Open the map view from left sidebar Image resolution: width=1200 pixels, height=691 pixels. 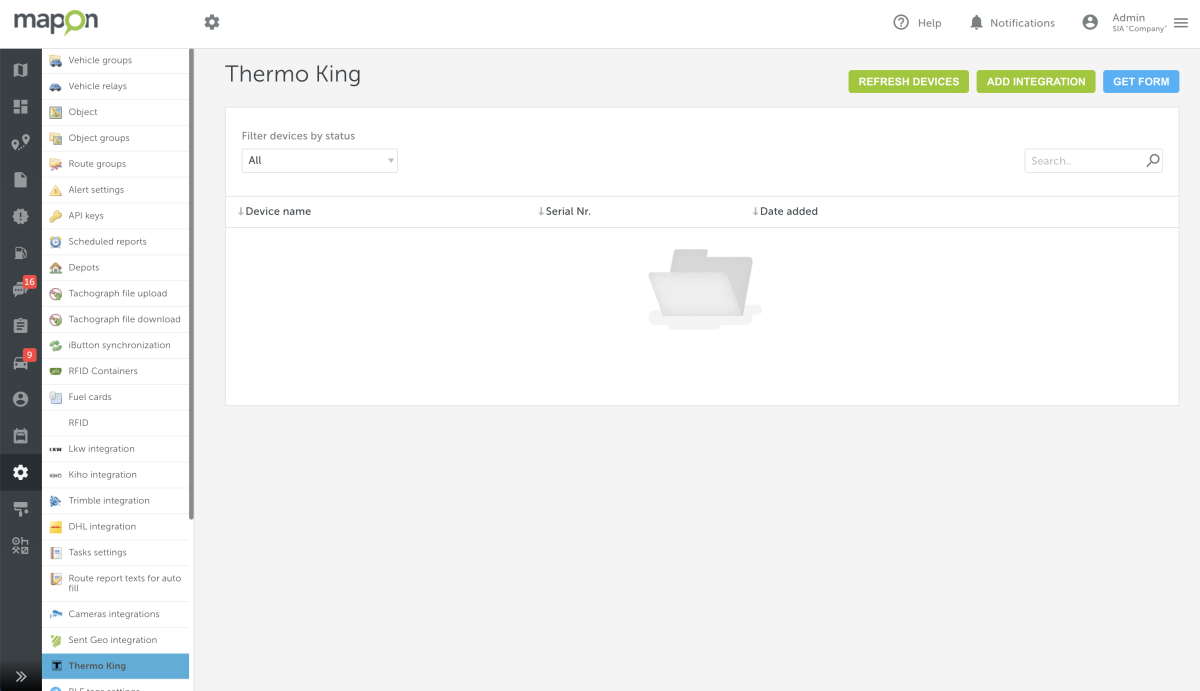click(x=20, y=70)
